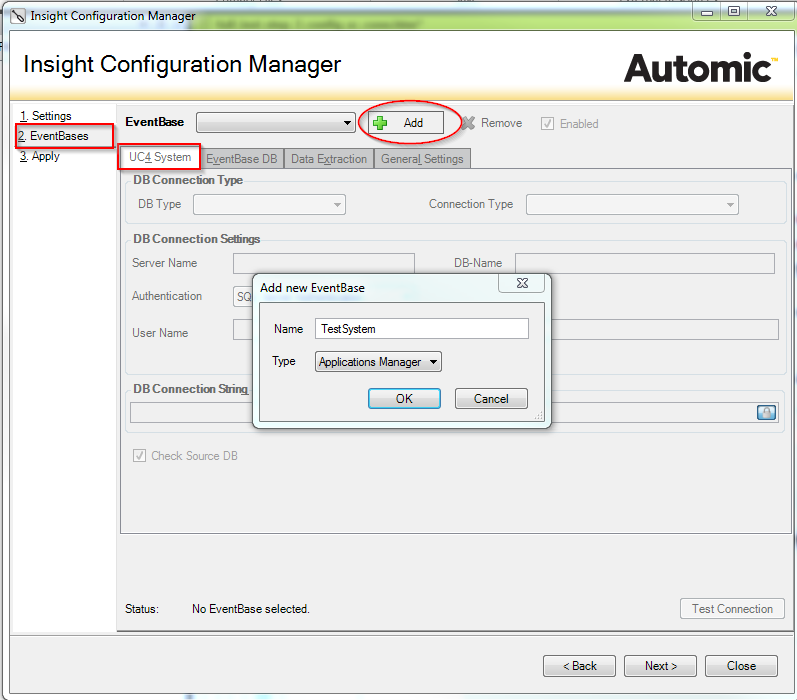Go to step 3. Apply
This screenshot has height=700, width=797.
point(40,156)
